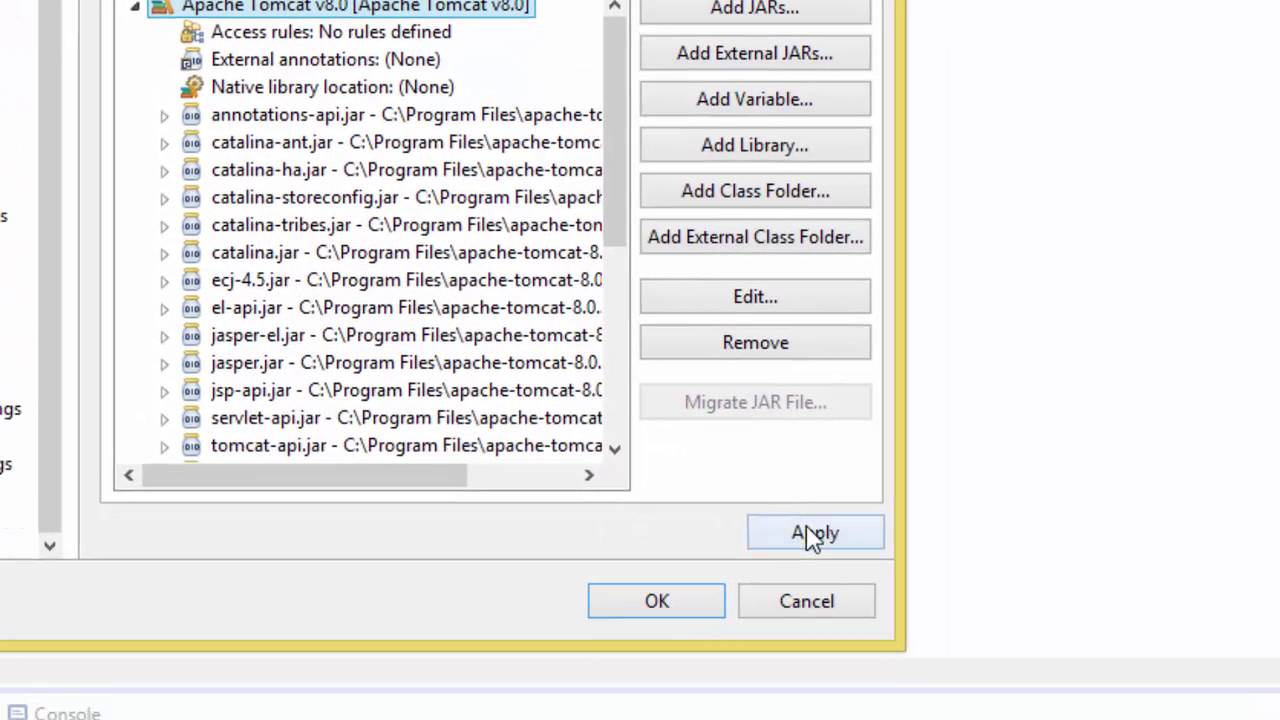The width and height of the screenshot is (1280, 720).
Task: Collapse the Apache Tomcat v8.0 library node
Action: pos(135,6)
